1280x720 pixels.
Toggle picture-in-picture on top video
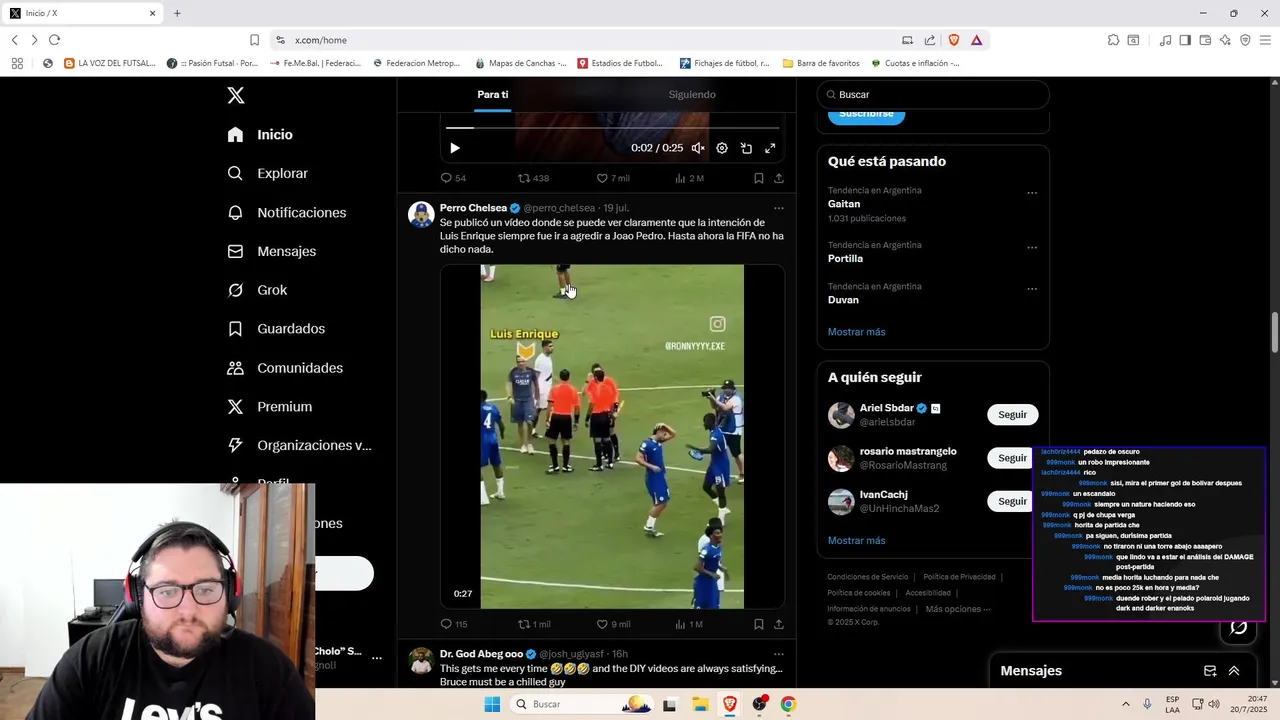point(746,148)
